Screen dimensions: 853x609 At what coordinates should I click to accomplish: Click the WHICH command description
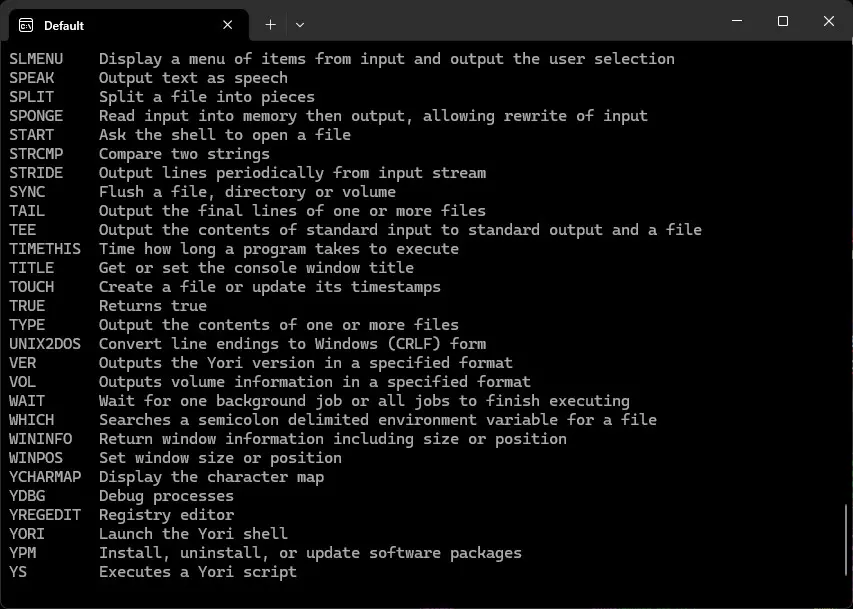[x=378, y=419]
